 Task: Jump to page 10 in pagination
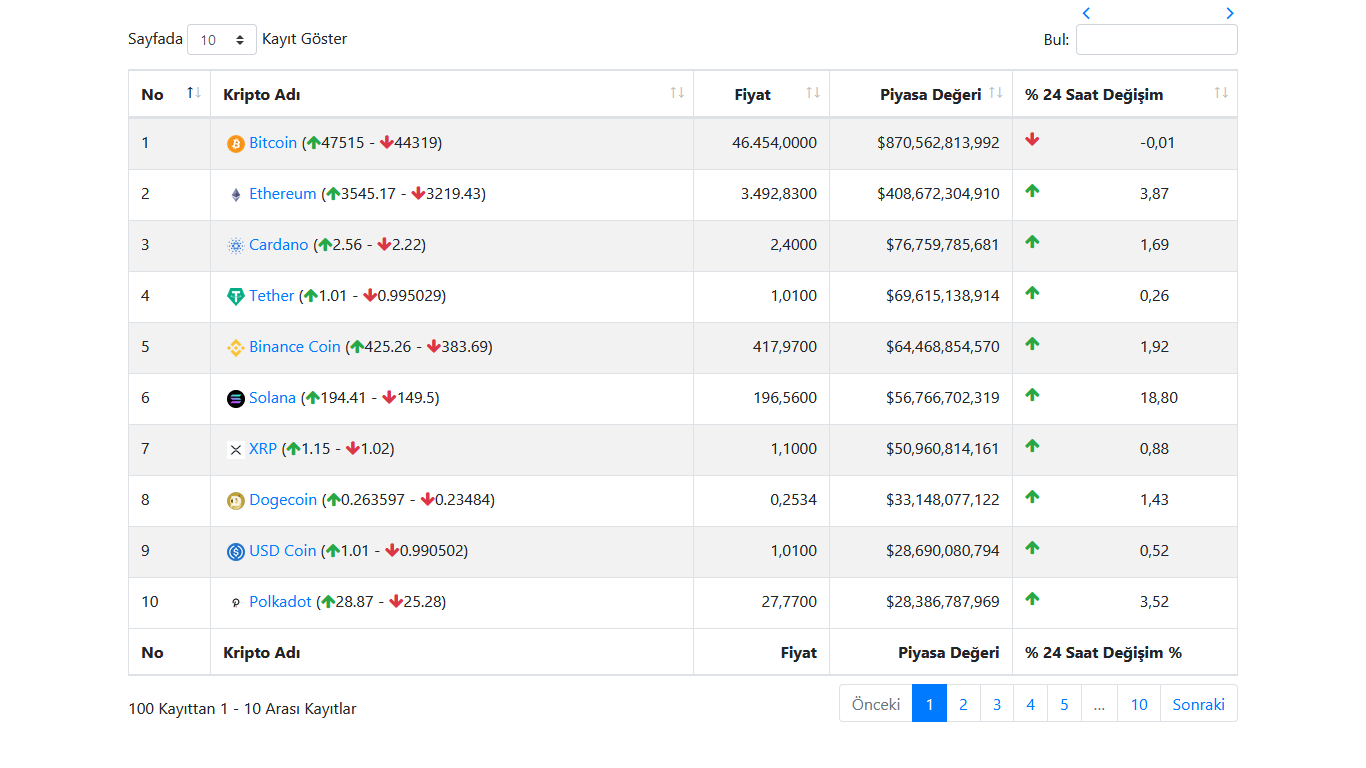[x=1139, y=704]
